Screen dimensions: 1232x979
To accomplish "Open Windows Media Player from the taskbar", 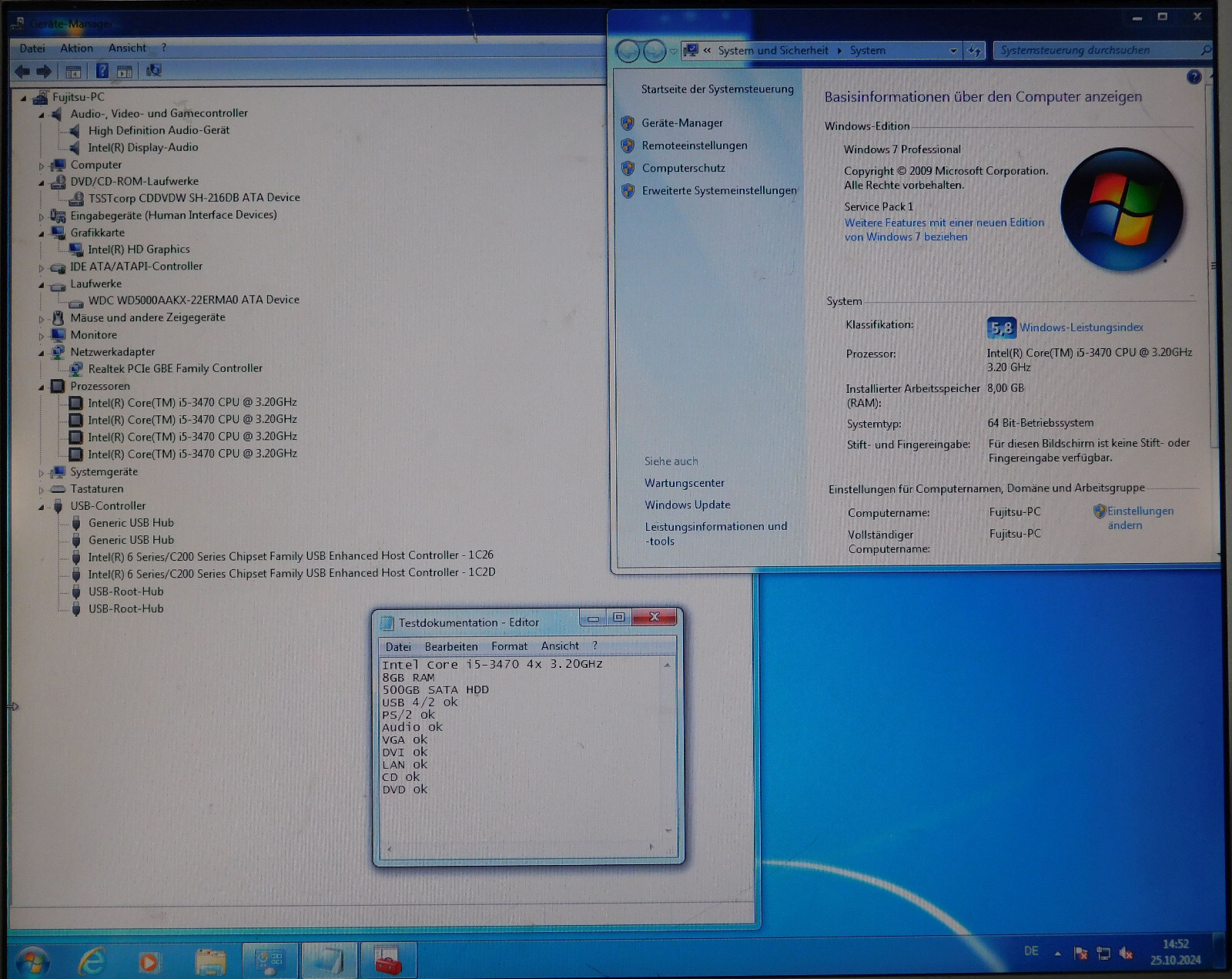I will (149, 961).
